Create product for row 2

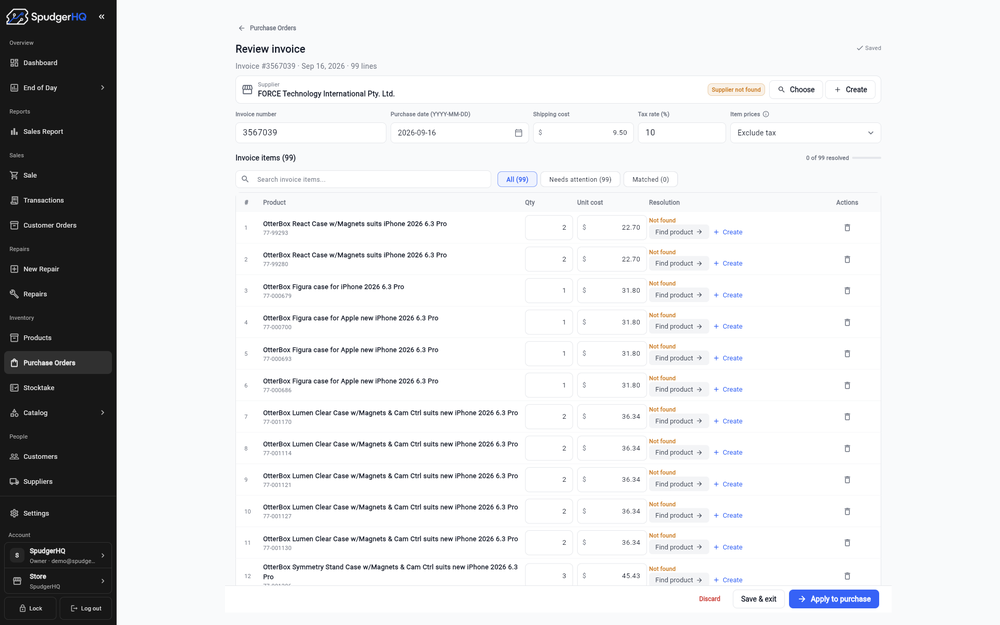728,263
